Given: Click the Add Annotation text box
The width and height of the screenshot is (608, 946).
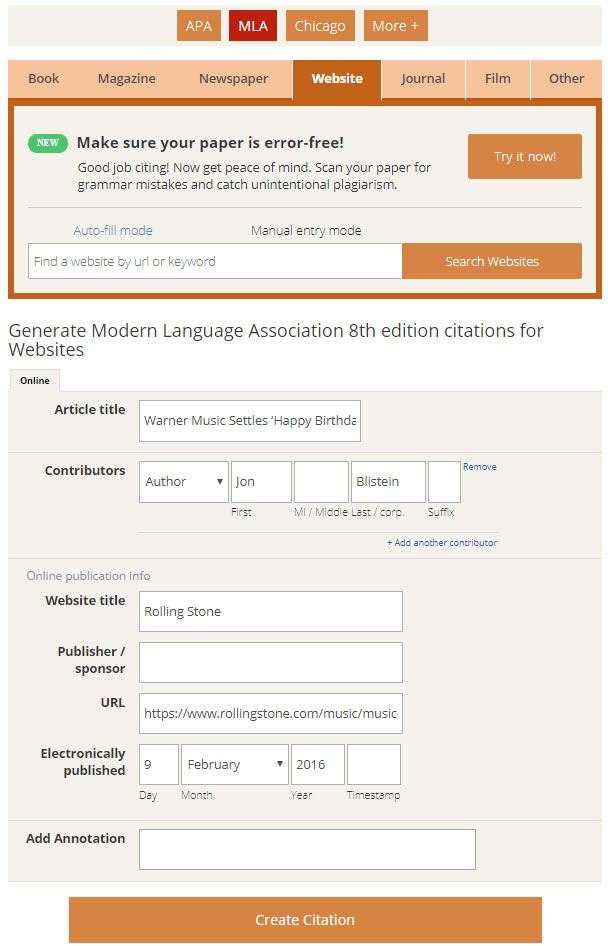Looking at the screenshot, I should (x=307, y=849).
